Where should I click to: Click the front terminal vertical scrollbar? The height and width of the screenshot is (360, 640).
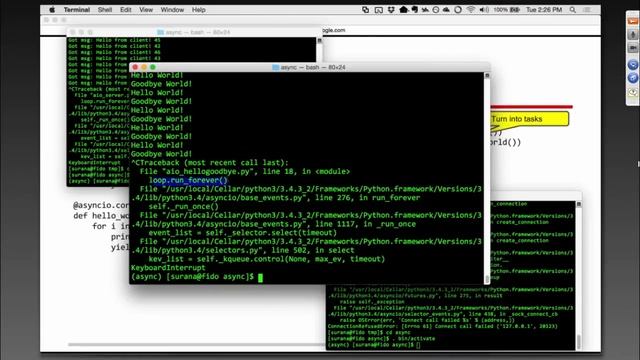pyautogui.click(x=487, y=178)
